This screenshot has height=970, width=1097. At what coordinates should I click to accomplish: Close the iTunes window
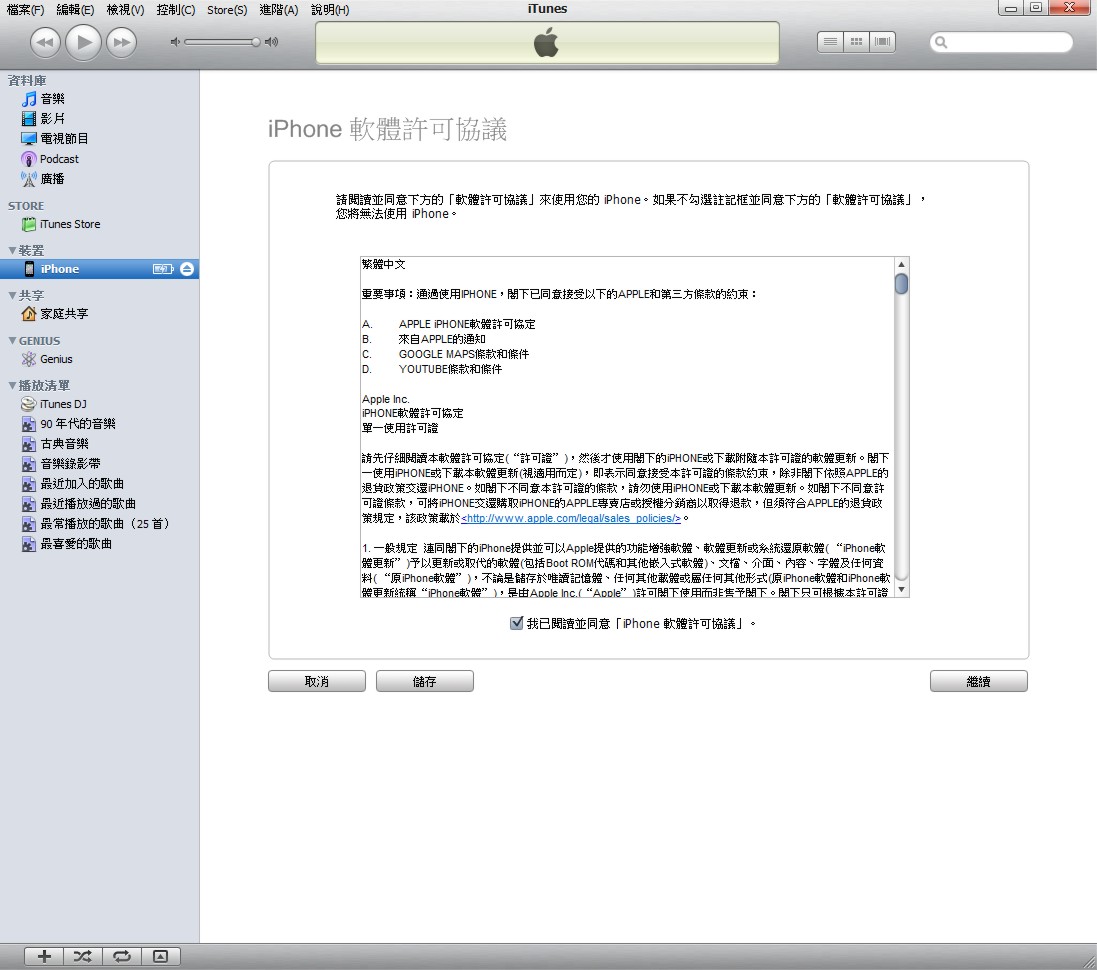1070,8
